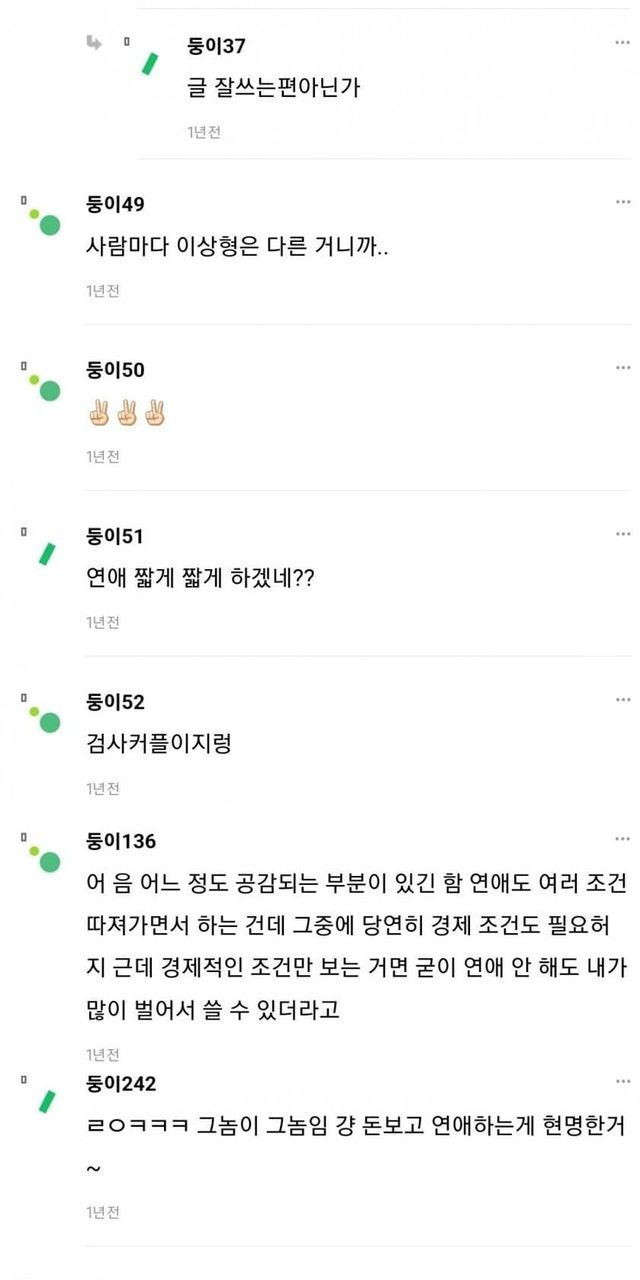
Task: Open the 둥이49 username link
Action: 115,205
